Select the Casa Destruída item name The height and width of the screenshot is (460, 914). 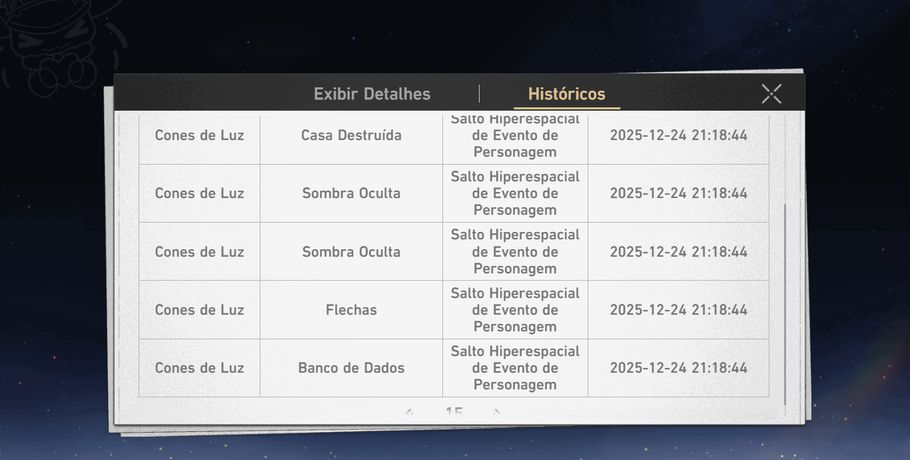point(351,135)
